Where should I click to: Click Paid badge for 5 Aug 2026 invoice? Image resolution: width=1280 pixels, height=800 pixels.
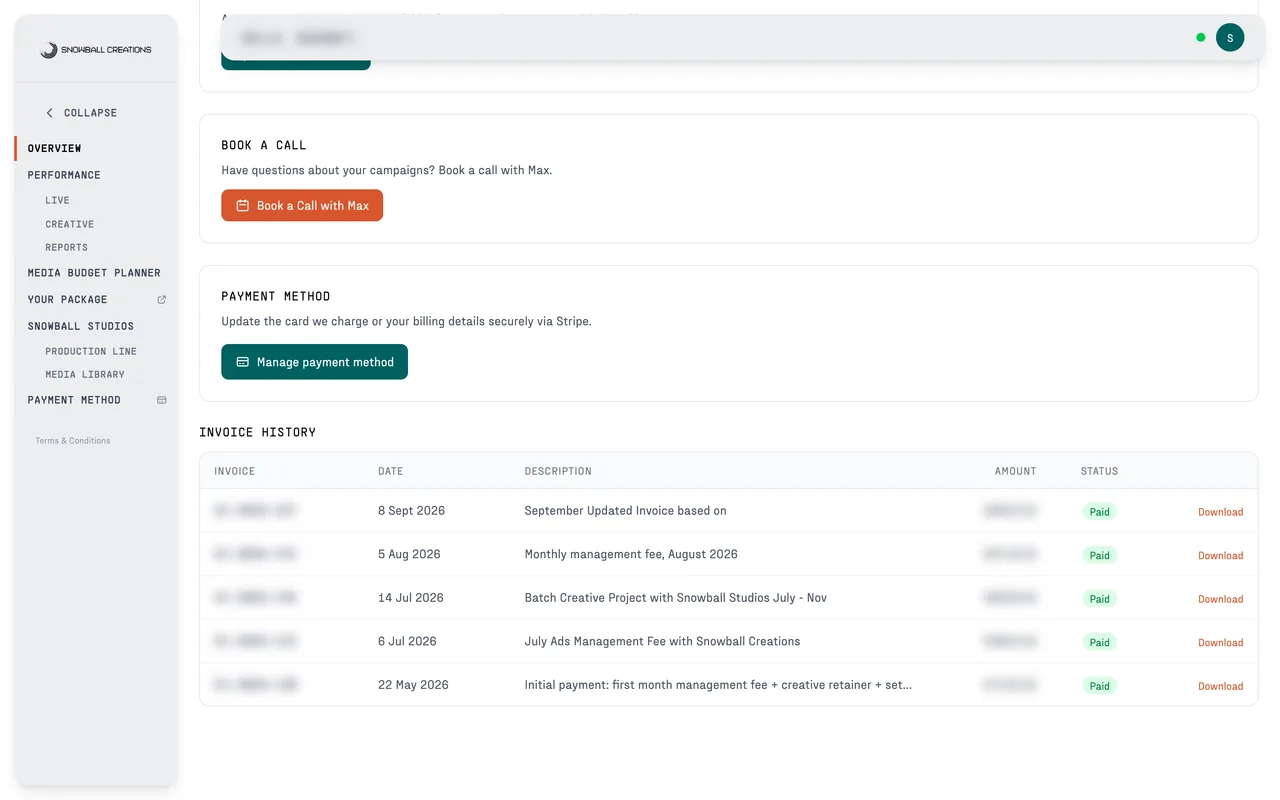1099,556
